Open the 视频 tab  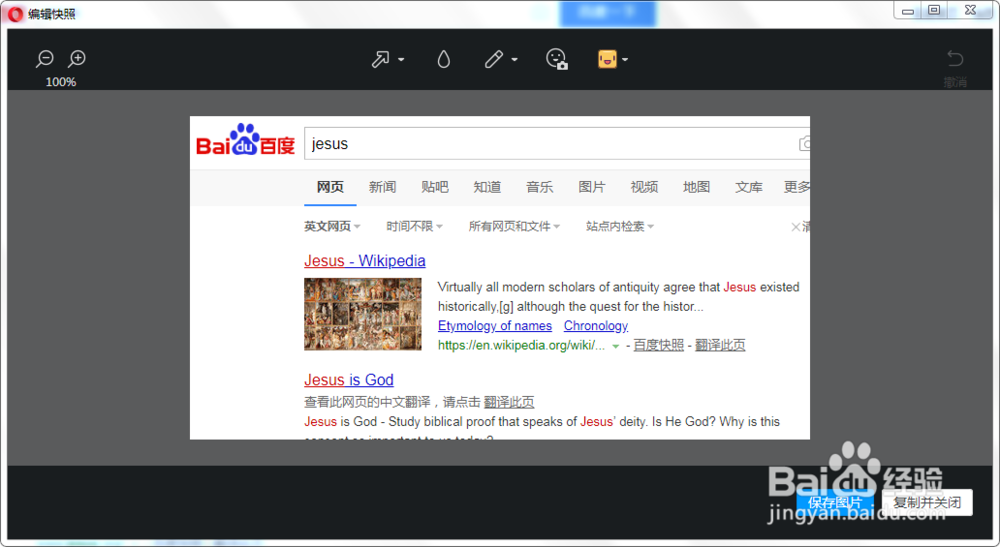coord(644,187)
